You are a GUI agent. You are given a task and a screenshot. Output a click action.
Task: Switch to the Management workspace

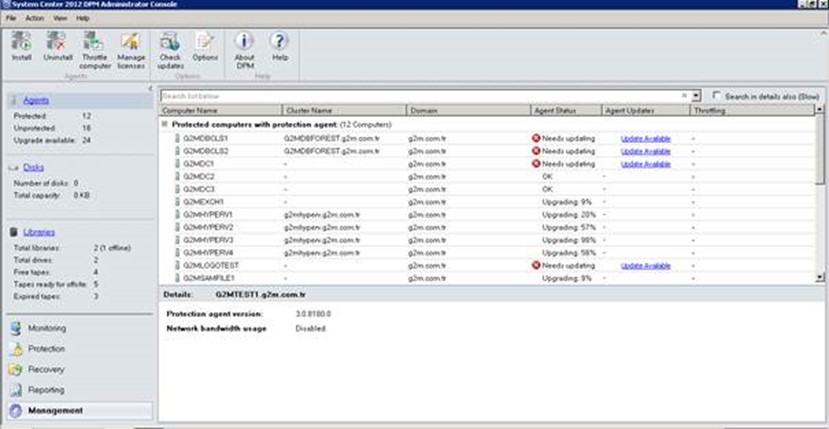pos(79,410)
